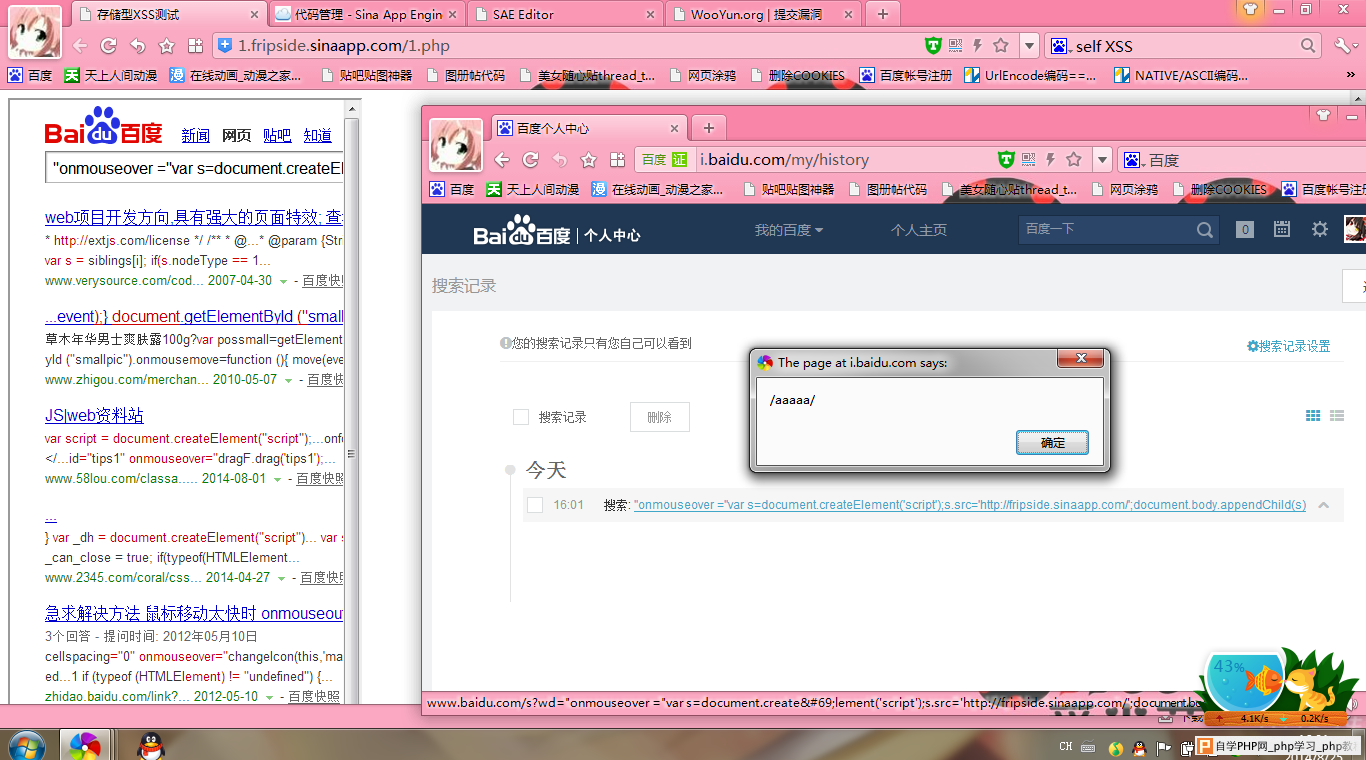This screenshot has height=760, width=1366.
Task: Open 知道 link on Baidu results page
Action: pos(317,136)
